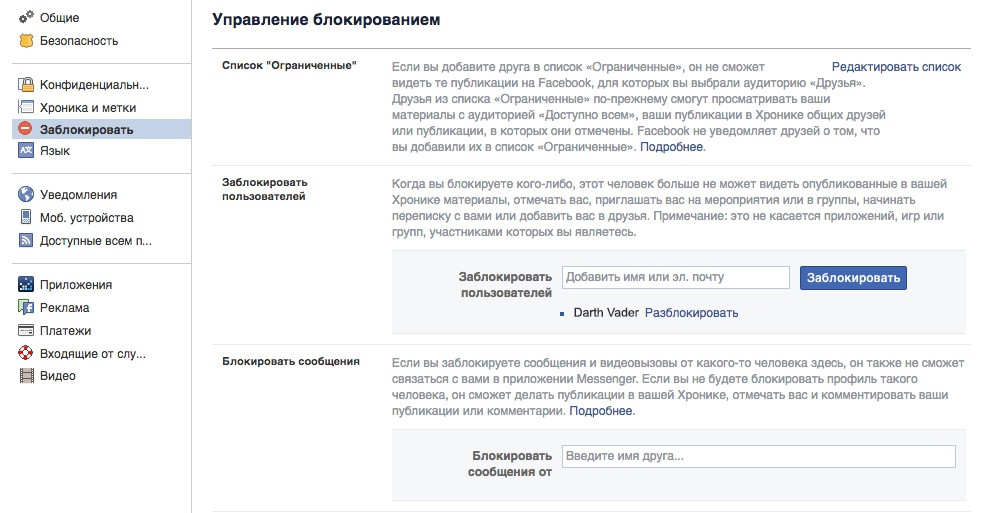991x513 pixels.
Task: Click the RSS feed icon for Доступные всем
Action: (27, 241)
